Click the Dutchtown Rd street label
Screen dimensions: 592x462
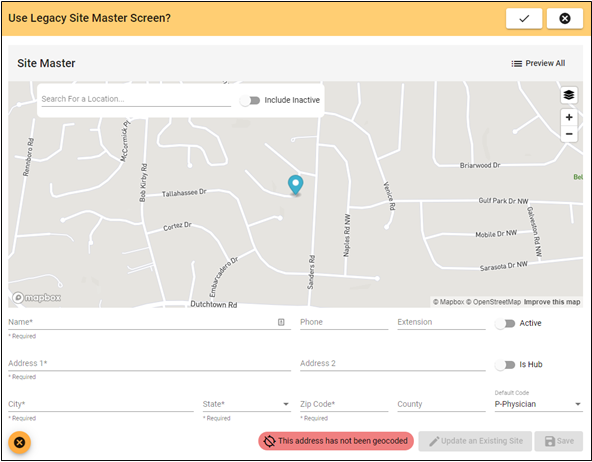point(214,304)
